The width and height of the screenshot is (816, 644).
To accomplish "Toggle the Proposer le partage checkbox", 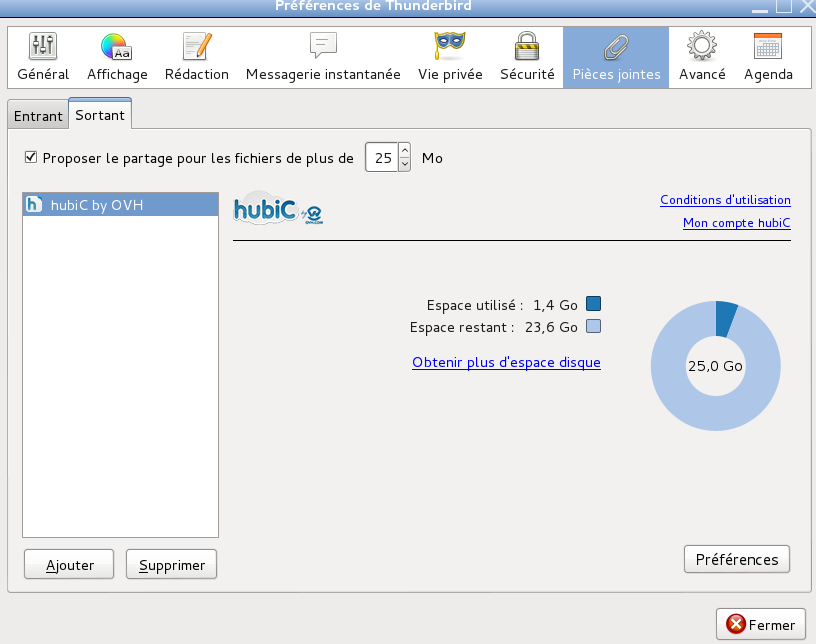I will click(31, 157).
